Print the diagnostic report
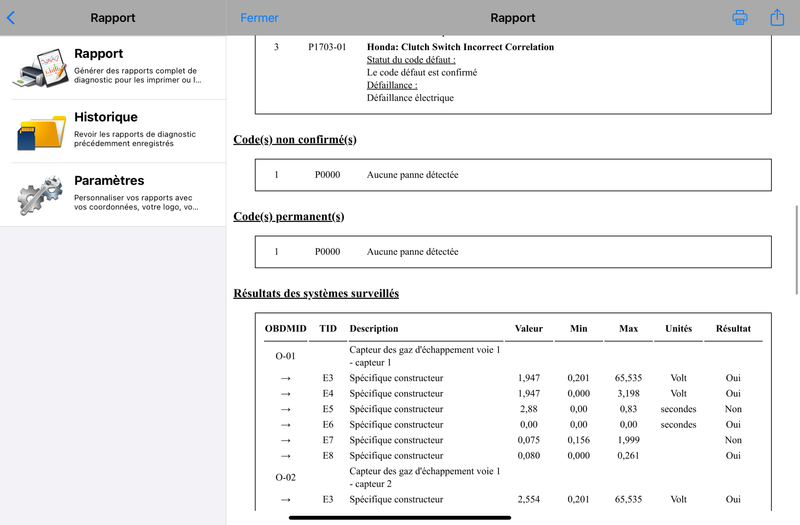 pyautogui.click(x=739, y=17)
